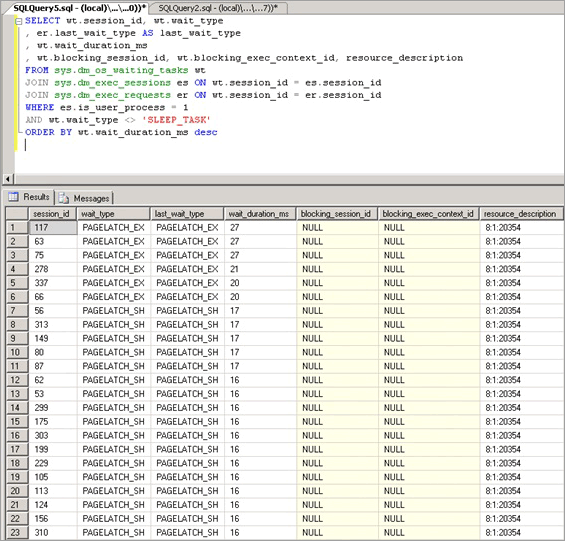Click the wait_type column header
Screen dimensions: 565x541
pyautogui.click(x=113, y=214)
